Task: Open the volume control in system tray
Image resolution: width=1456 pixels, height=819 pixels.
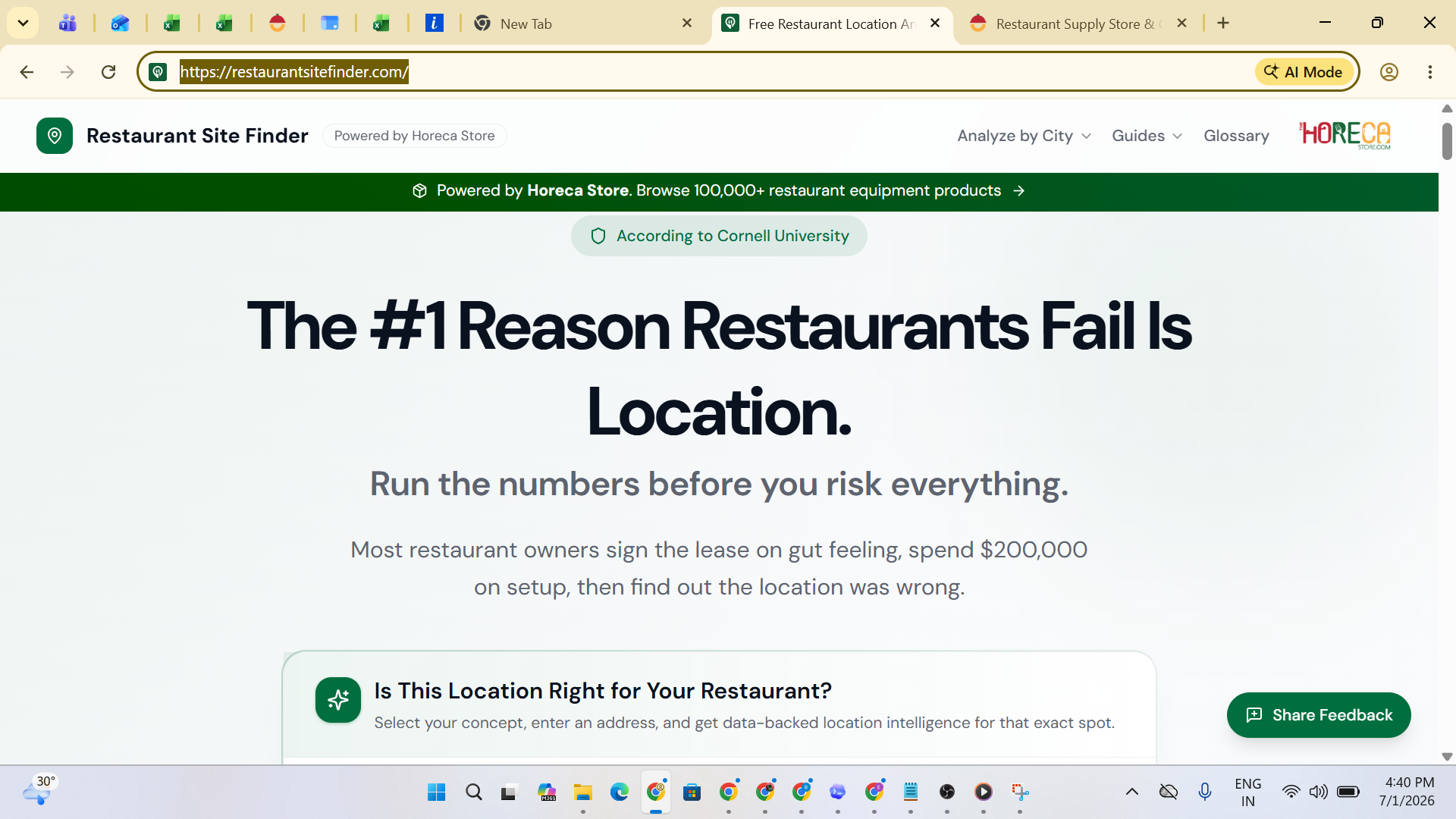Action: (1319, 792)
